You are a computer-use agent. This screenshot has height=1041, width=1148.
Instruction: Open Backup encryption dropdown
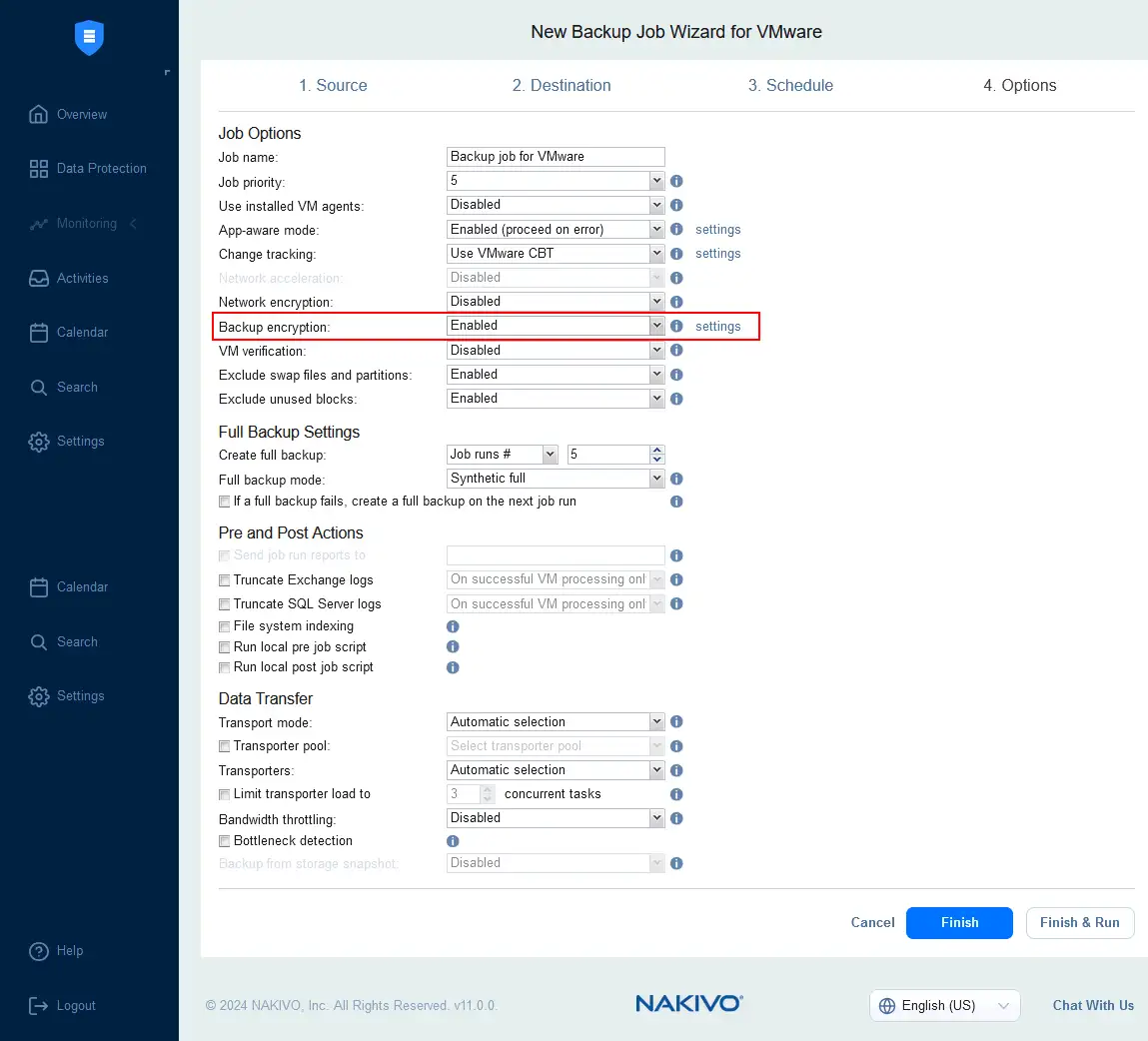[556, 326]
